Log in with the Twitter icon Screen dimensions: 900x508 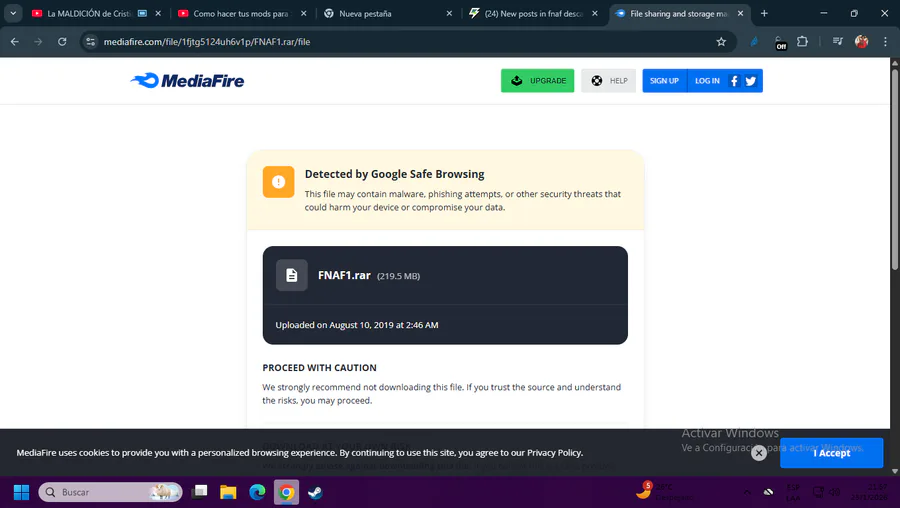pyautogui.click(x=751, y=81)
